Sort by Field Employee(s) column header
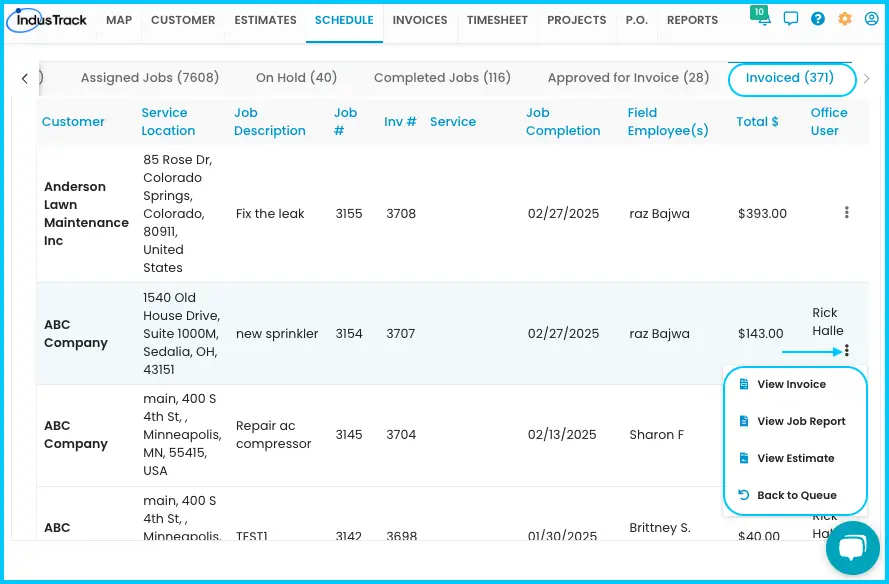This screenshot has height=584, width=889. tap(668, 121)
